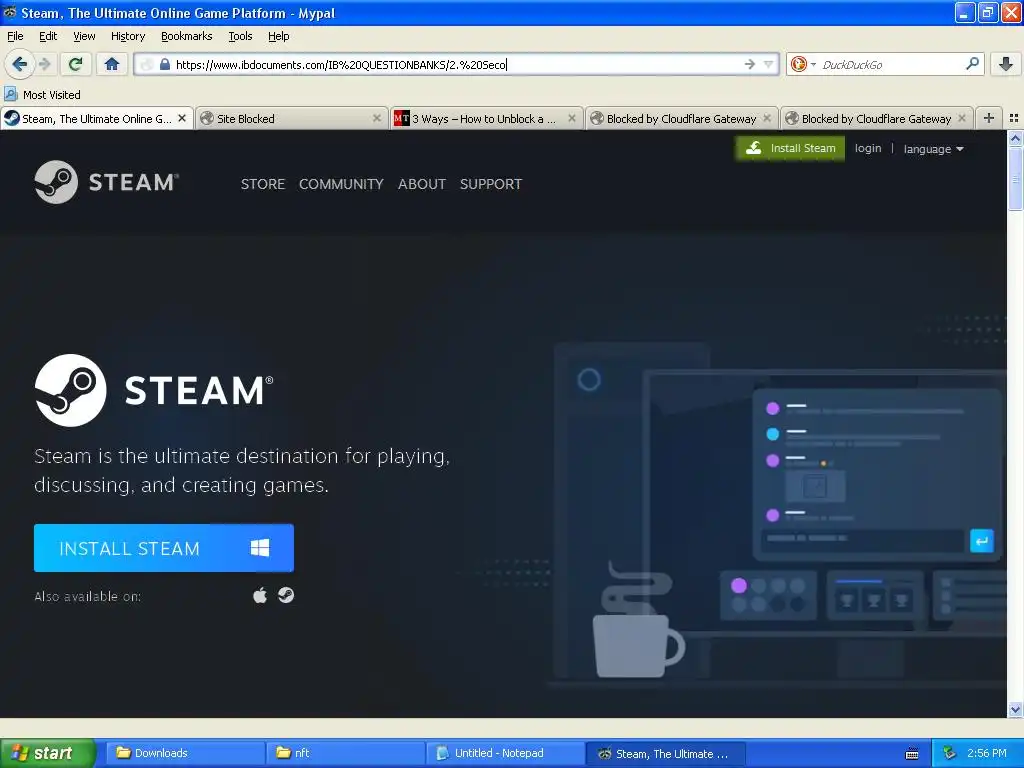Viewport: 1024px width, 768px height.
Task: Open the COMMUNITY navigation link
Action: pos(341,184)
